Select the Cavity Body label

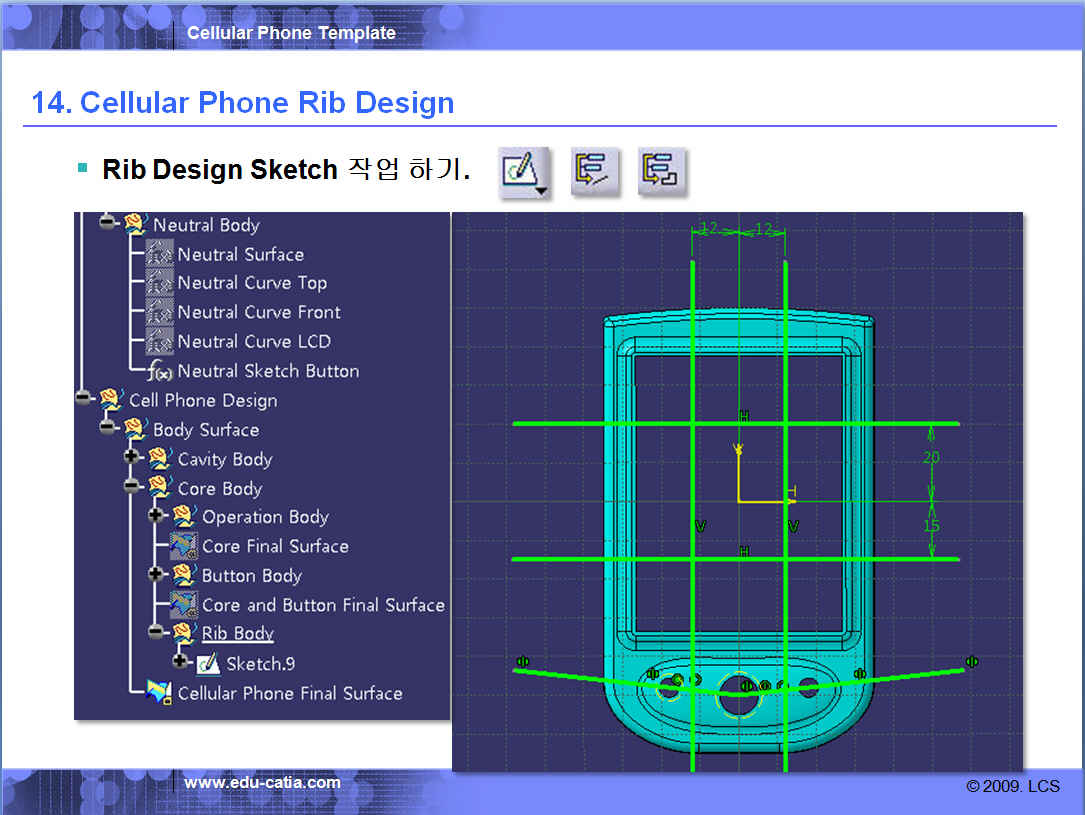[x=226, y=459]
